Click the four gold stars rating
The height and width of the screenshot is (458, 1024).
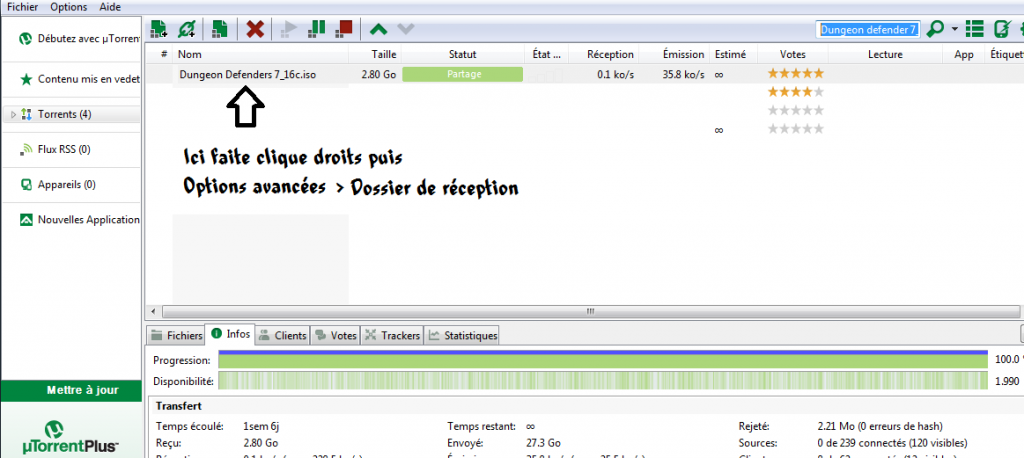[x=795, y=92]
